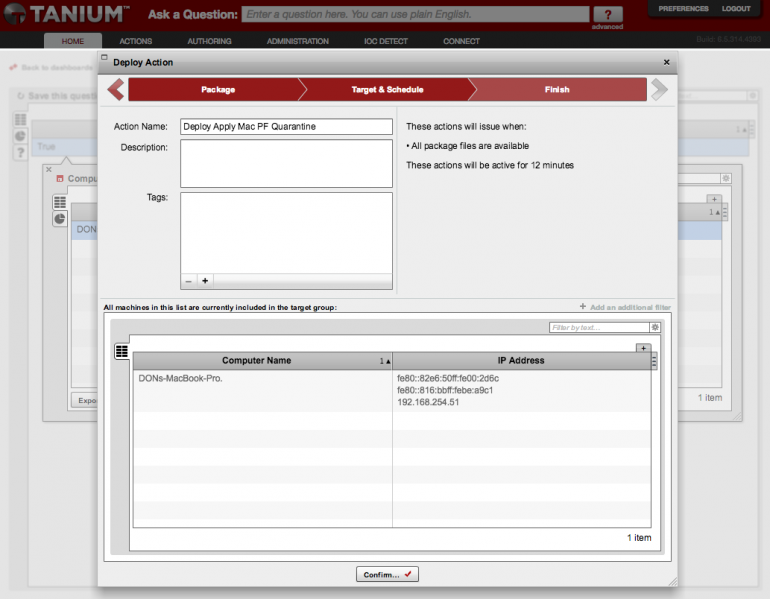
Task: Click Back to dashboards link
Action: coord(52,67)
